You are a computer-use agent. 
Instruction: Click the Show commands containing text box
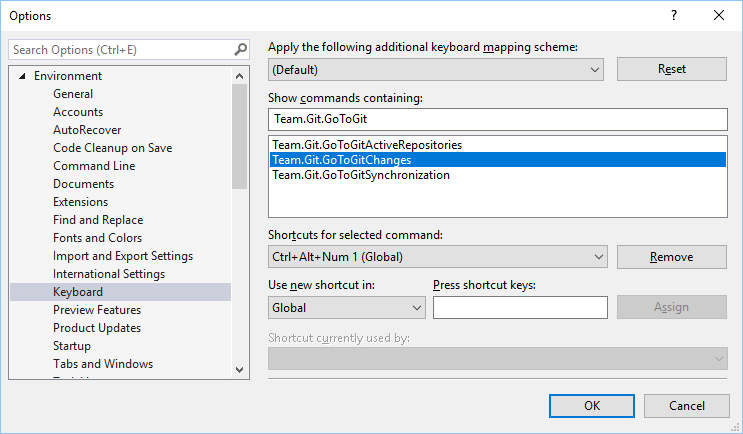(x=498, y=119)
